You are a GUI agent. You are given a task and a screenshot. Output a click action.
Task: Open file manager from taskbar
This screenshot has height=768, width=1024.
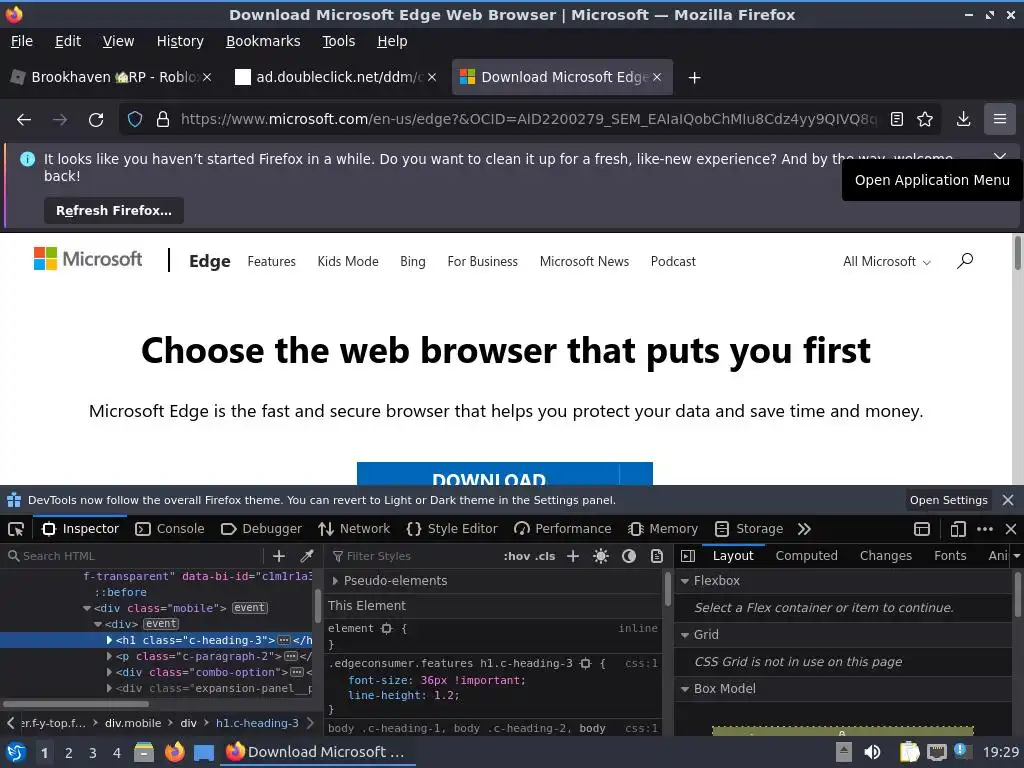coord(144,752)
